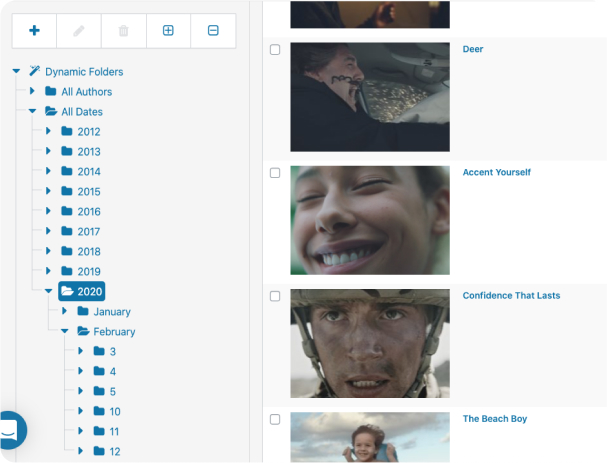Open the Confidence That Lasts title link
Image resolution: width=607 pixels, height=463 pixels.
click(x=511, y=295)
